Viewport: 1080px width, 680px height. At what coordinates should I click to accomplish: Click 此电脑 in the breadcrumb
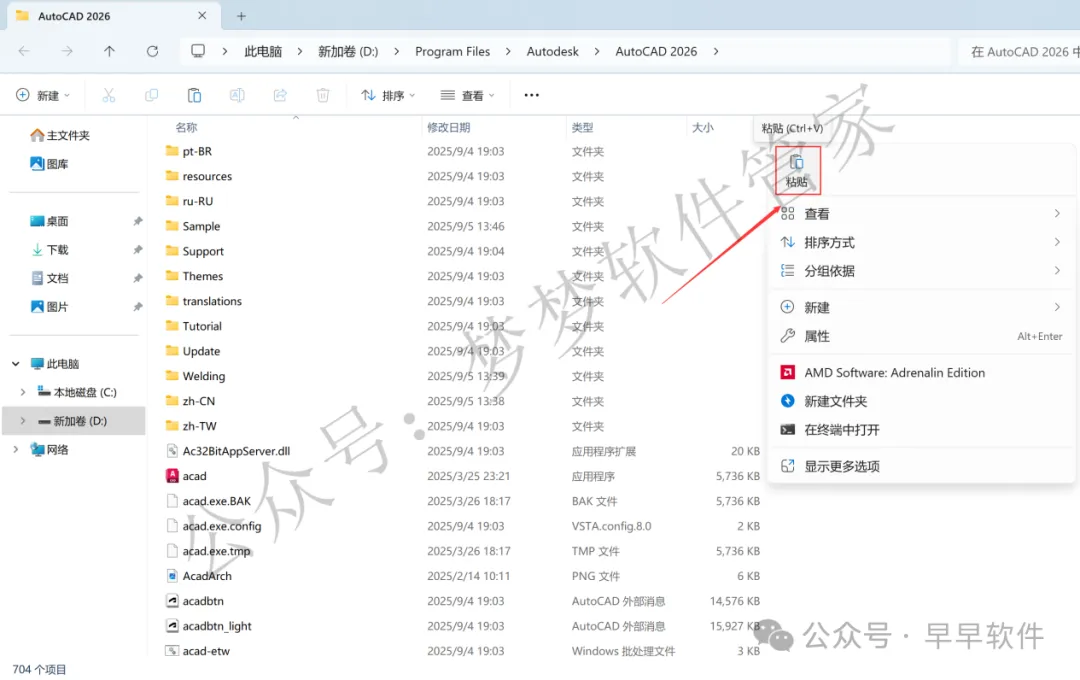coord(263,52)
